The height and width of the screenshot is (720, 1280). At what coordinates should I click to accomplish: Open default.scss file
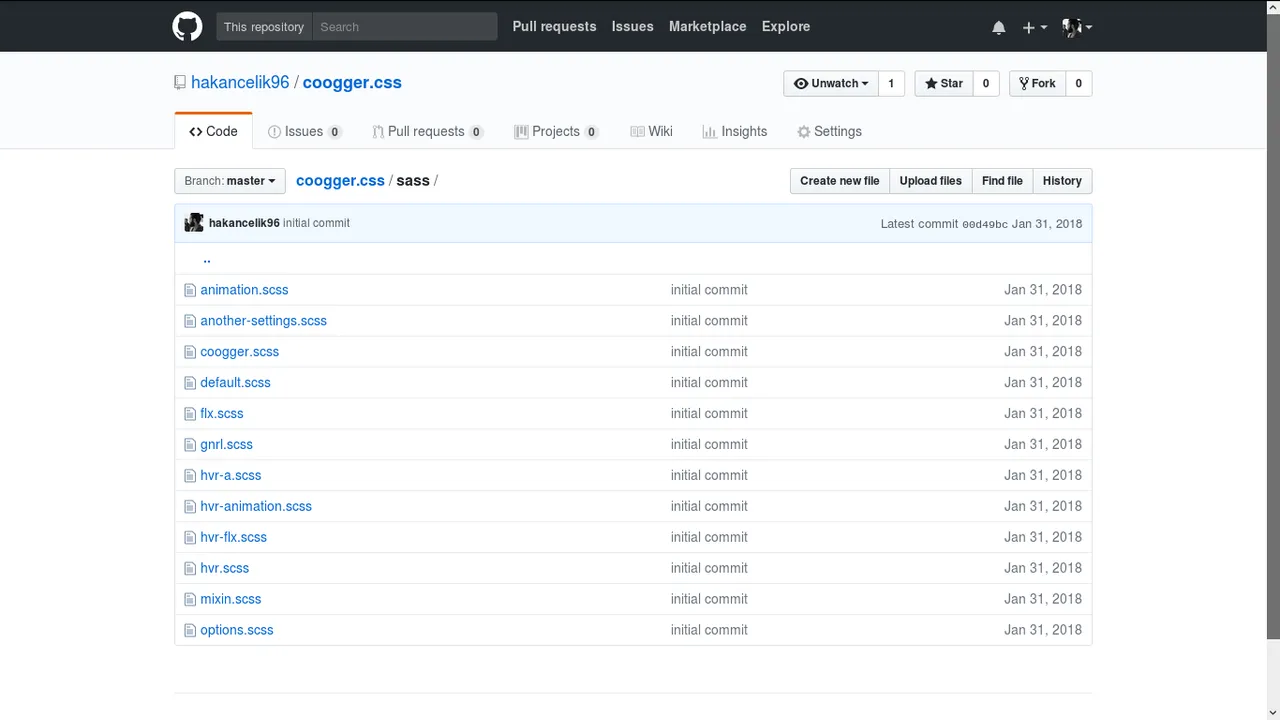(x=235, y=383)
